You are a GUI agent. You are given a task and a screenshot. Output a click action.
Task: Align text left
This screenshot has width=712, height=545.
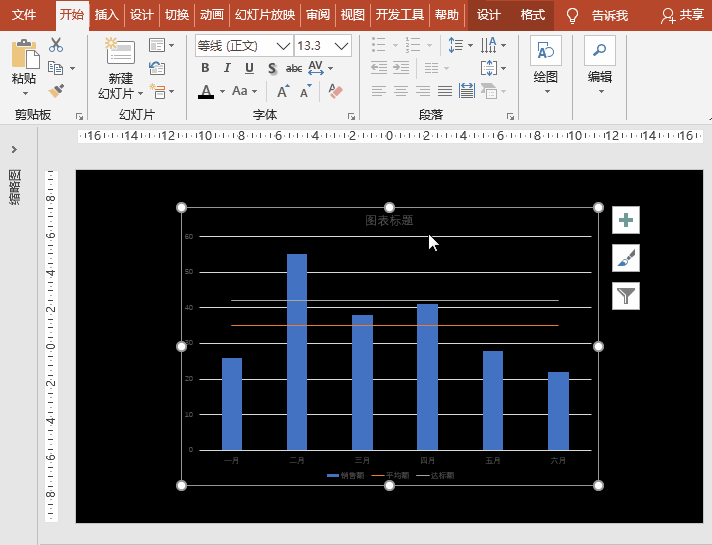(379, 91)
